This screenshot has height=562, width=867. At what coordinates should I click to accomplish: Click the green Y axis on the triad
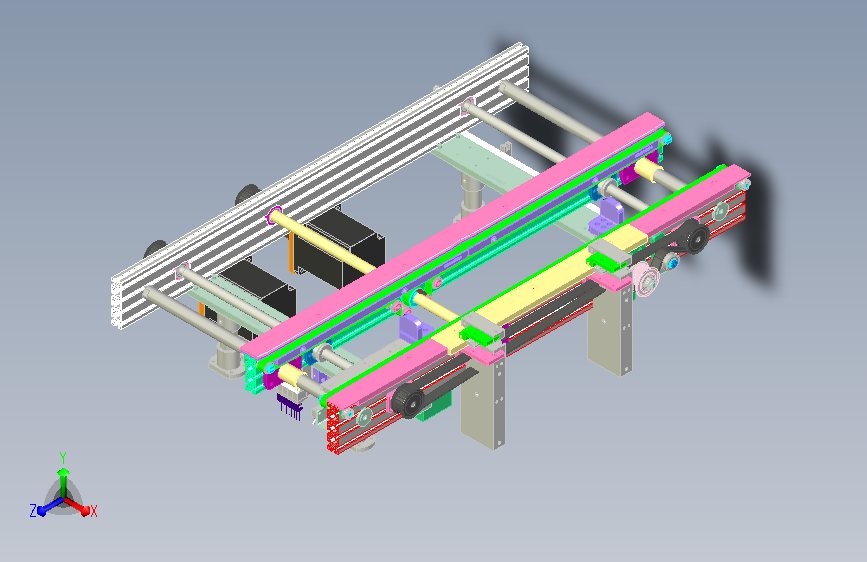pyautogui.click(x=64, y=480)
